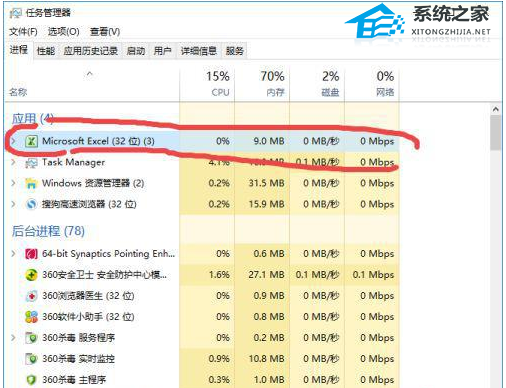Open the 文件(F) menu
The width and height of the screenshot is (506, 388).
[23, 32]
